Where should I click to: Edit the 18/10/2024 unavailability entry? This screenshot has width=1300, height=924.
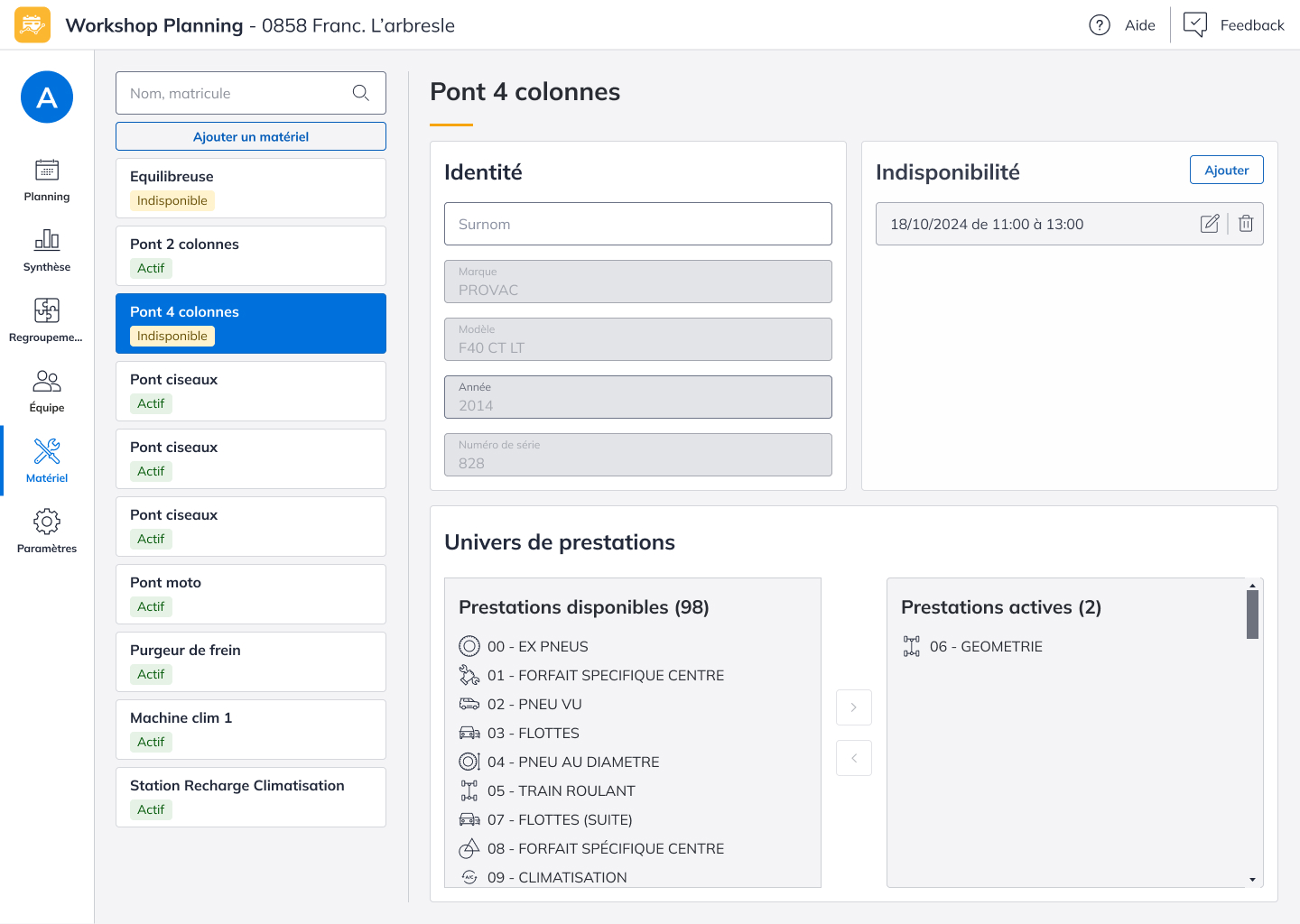(1210, 224)
